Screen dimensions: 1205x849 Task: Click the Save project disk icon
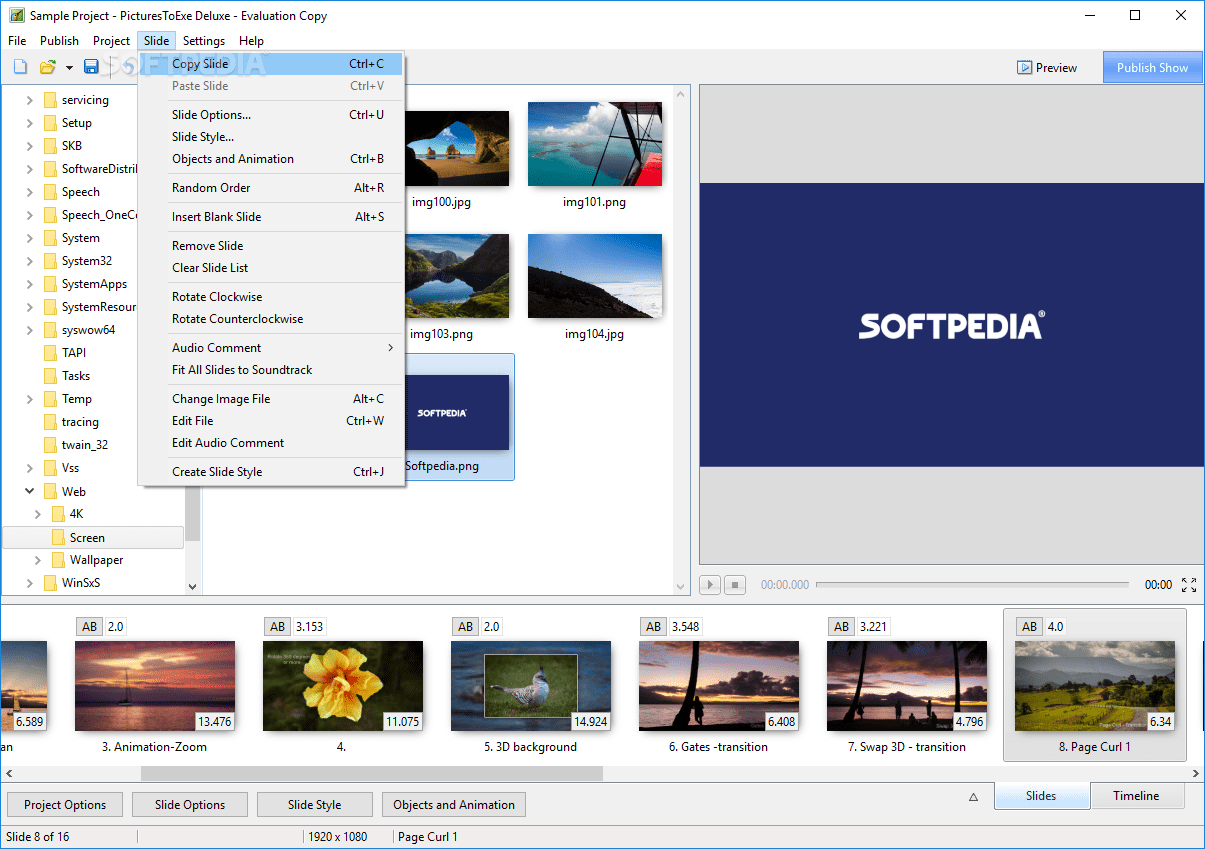coord(91,67)
